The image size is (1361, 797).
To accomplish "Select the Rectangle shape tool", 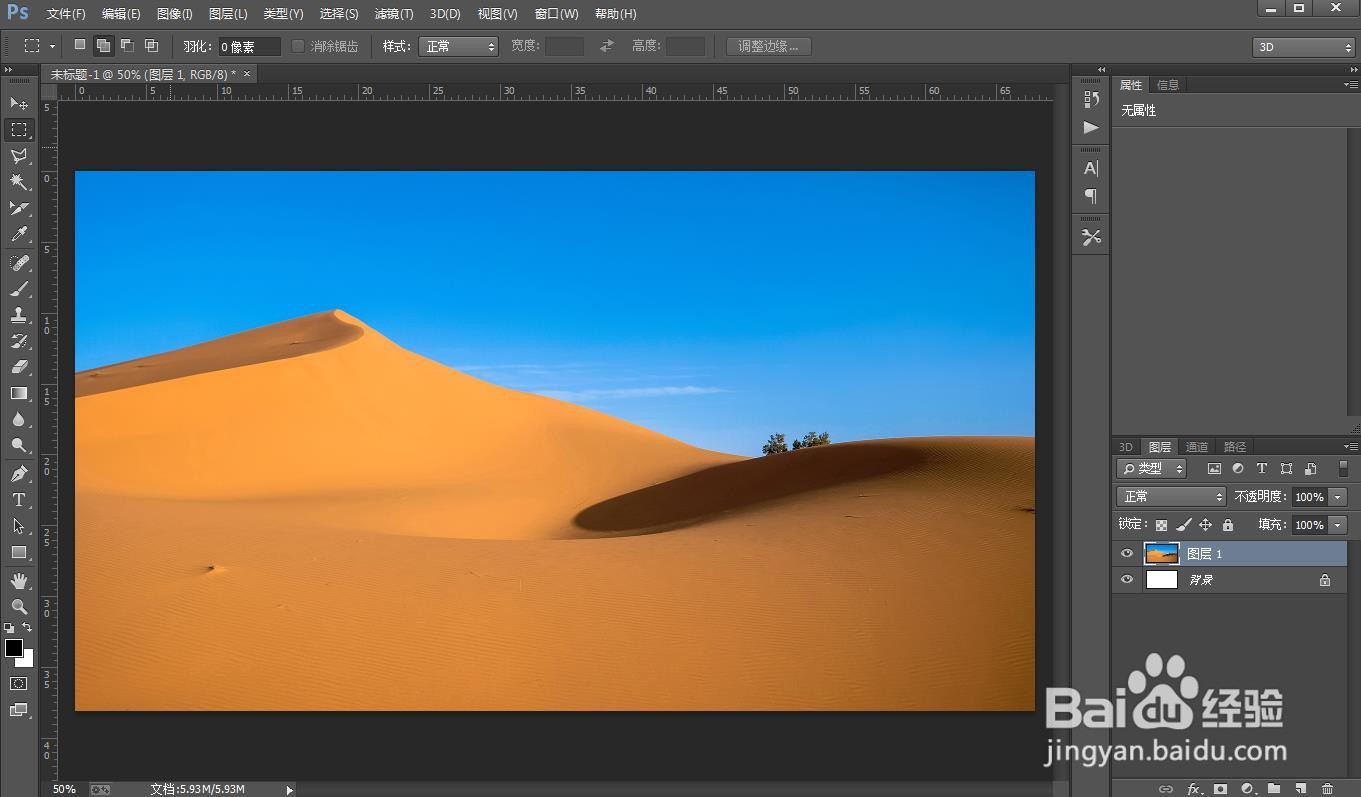I will point(19,552).
